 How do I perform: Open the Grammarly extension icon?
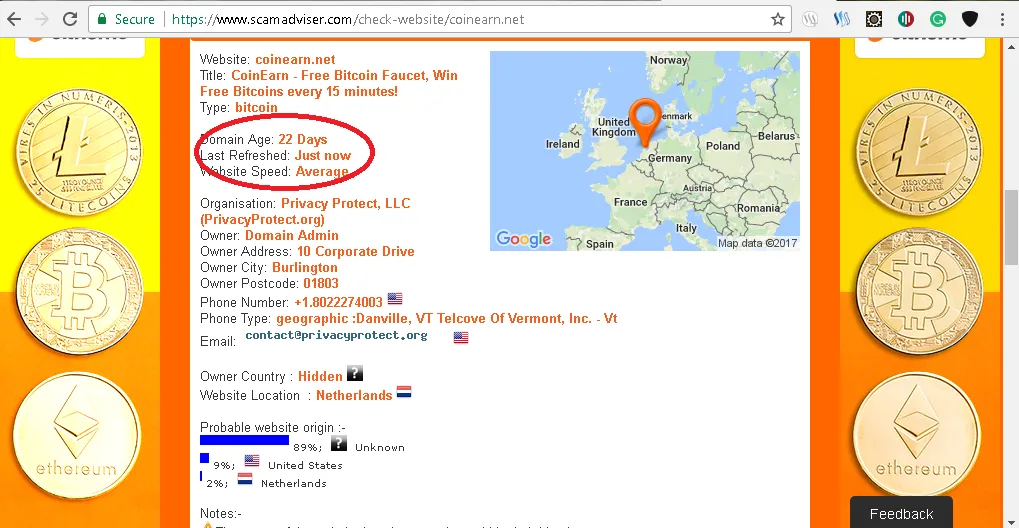pos(937,19)
